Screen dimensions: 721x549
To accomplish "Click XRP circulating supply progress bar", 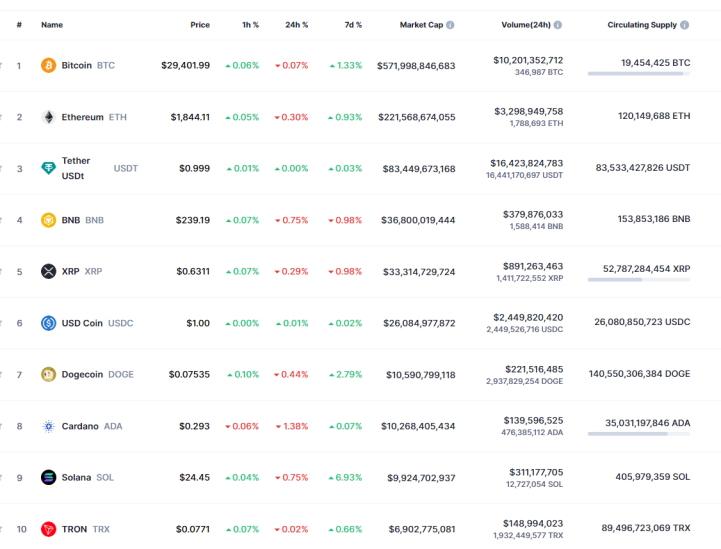I will (x=639, y=280).
